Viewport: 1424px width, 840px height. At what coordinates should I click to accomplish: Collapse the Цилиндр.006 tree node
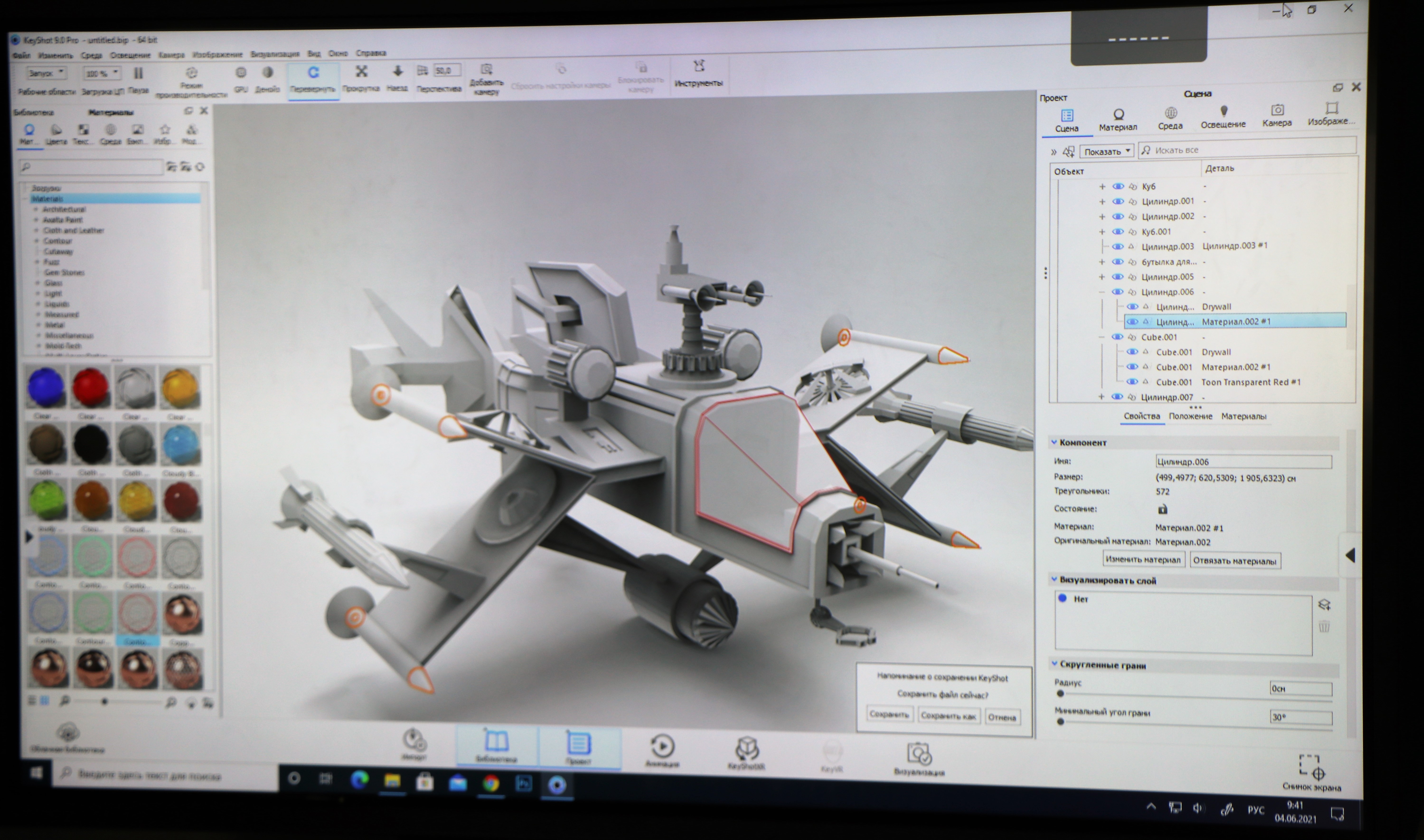tap(1102, 292)
